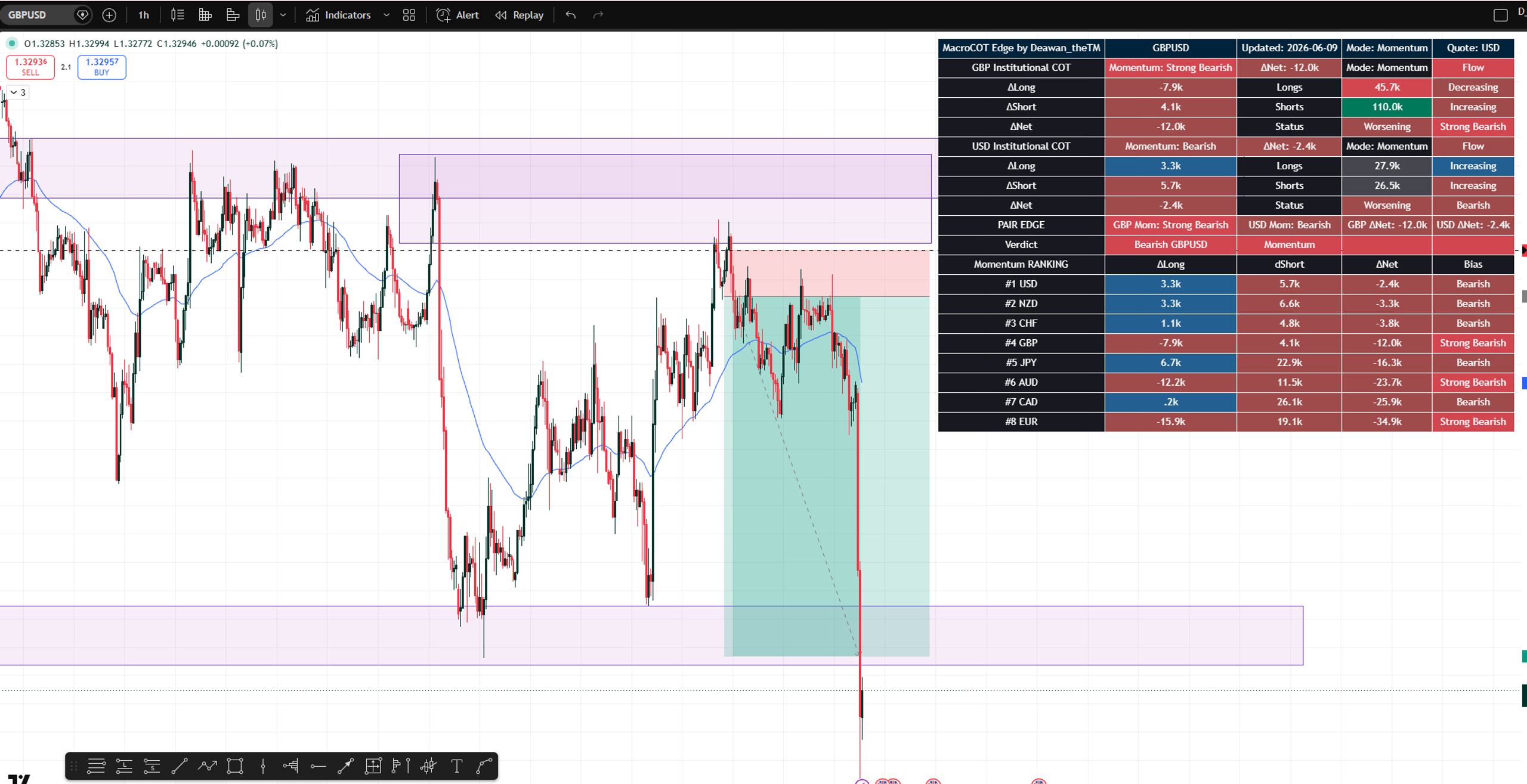The width and height of the screenshot is (1527, 784).
Task: Activate the arrow line drawing tool
Action: 345,766
